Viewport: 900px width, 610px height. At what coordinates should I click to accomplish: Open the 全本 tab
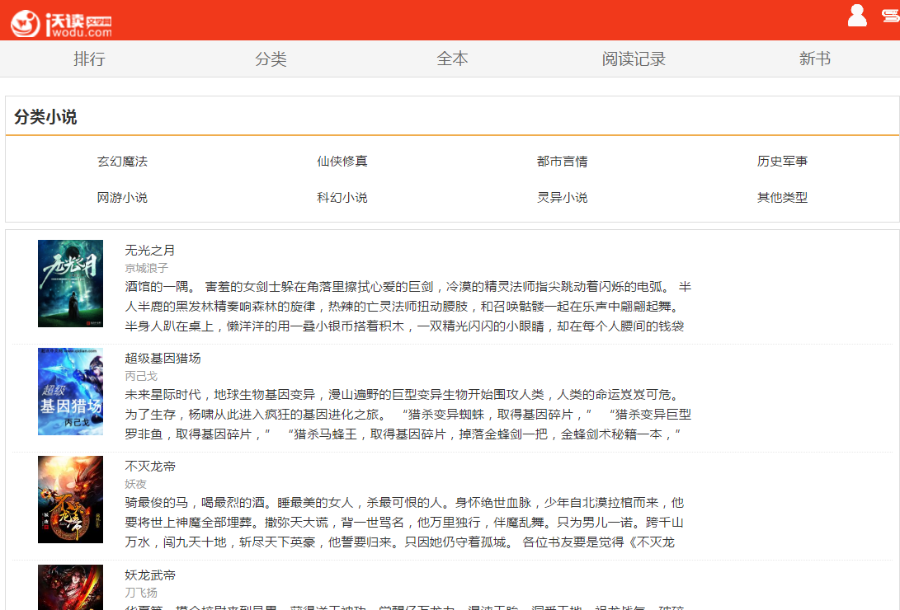[452, 59]
